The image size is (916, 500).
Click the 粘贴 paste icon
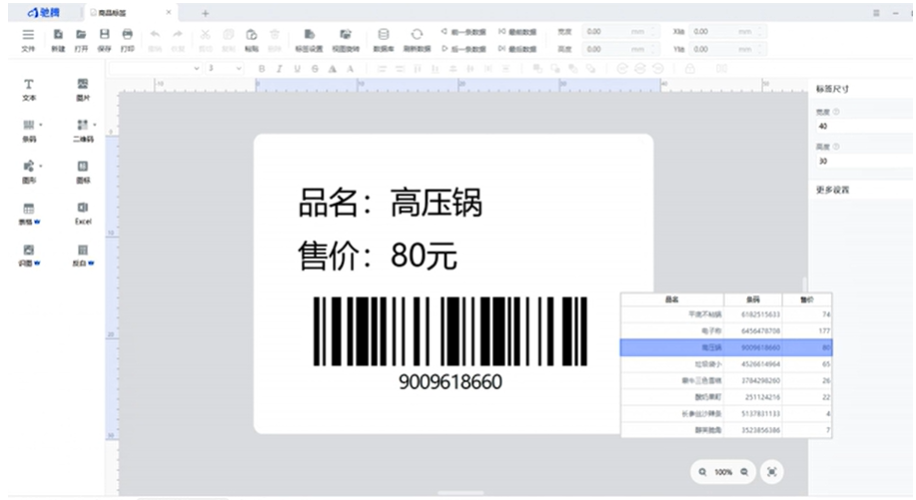pos(251,34)
